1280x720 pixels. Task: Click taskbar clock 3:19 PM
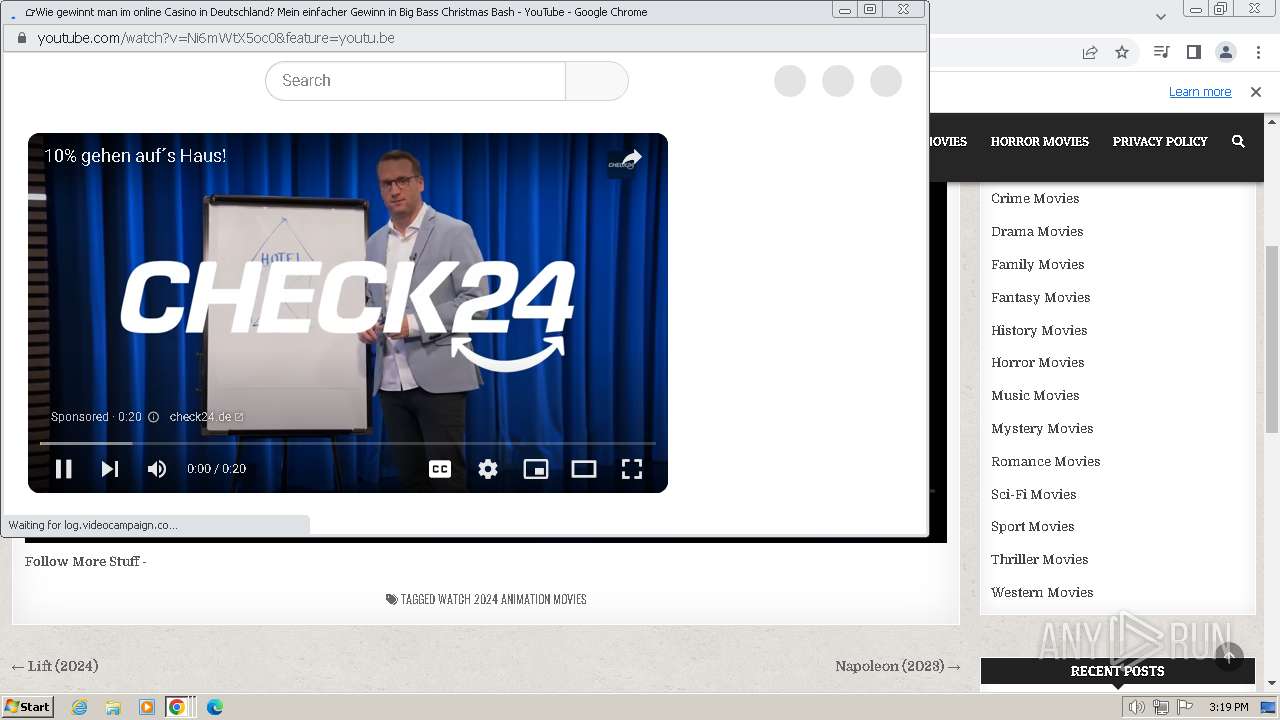[1229, 708]
